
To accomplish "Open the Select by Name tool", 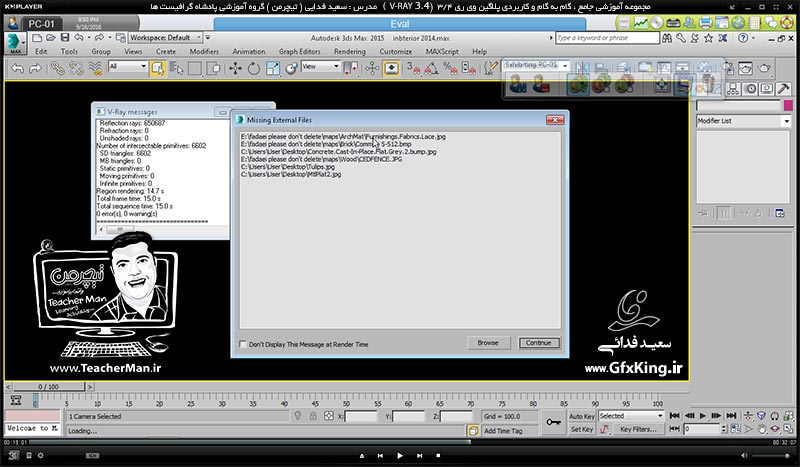I will click(x=176, y=68).
